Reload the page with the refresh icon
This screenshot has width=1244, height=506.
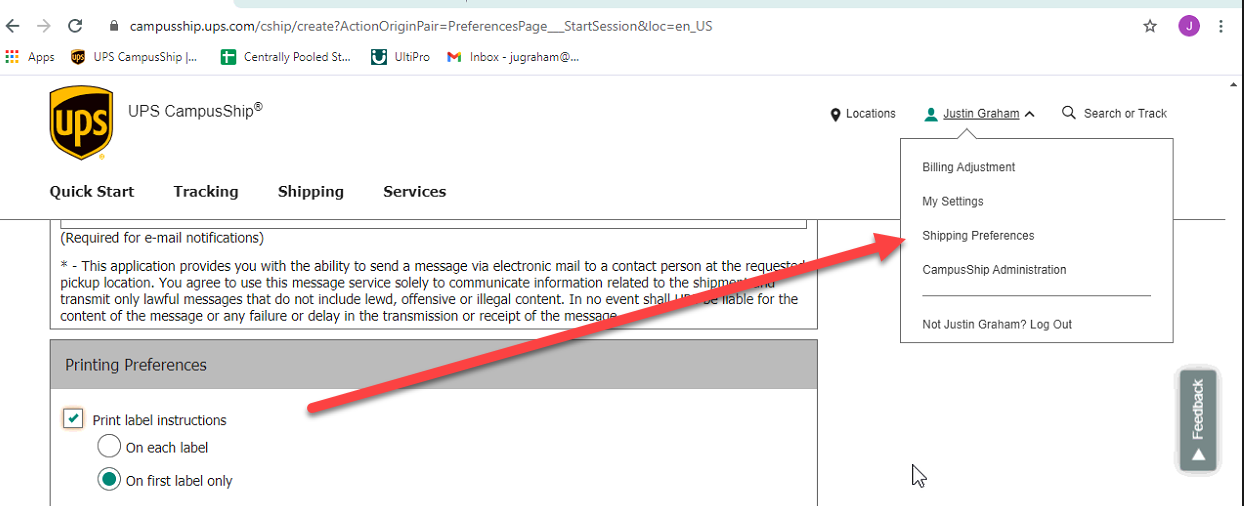(x=75, y=26)
